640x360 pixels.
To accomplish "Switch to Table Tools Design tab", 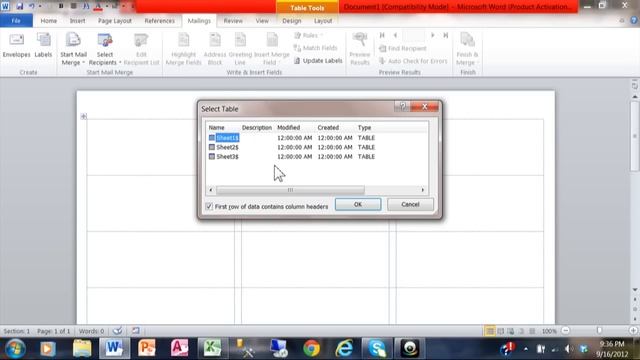I will [291, 21].
